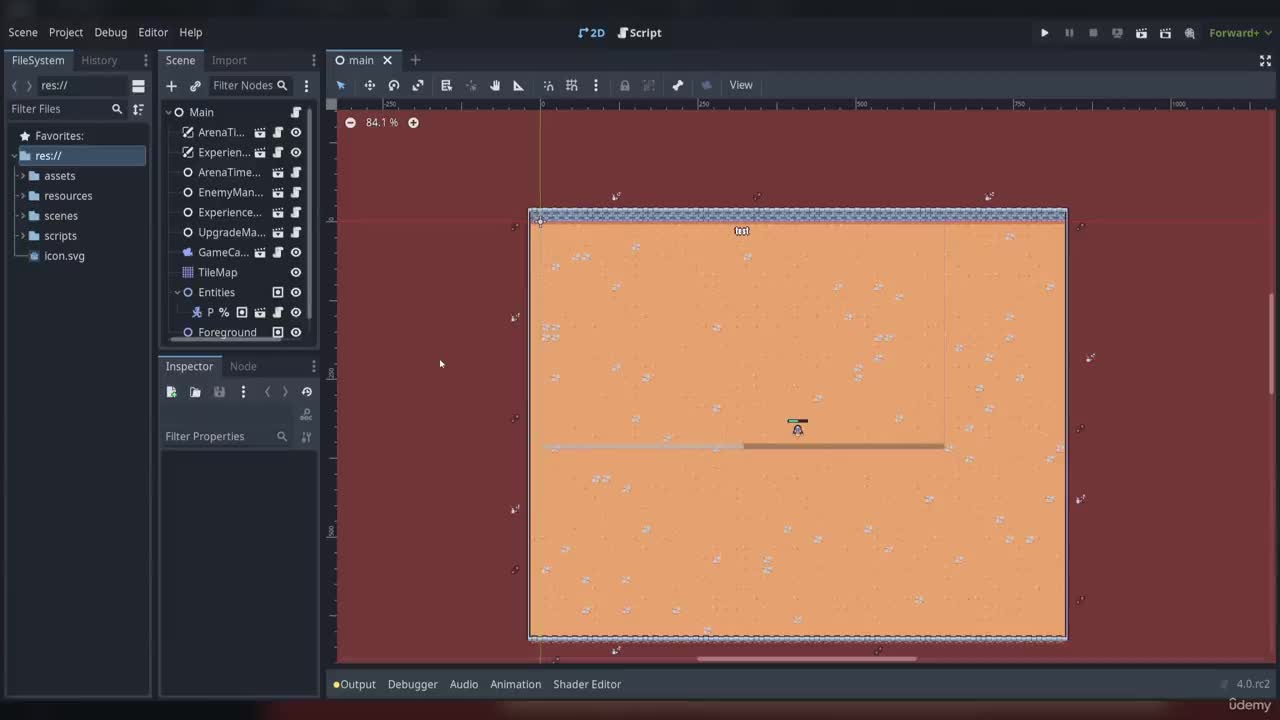Open the script attached to Main
Screen dimensions: 1280x720
pyautogui.click(x=296, y=112)
